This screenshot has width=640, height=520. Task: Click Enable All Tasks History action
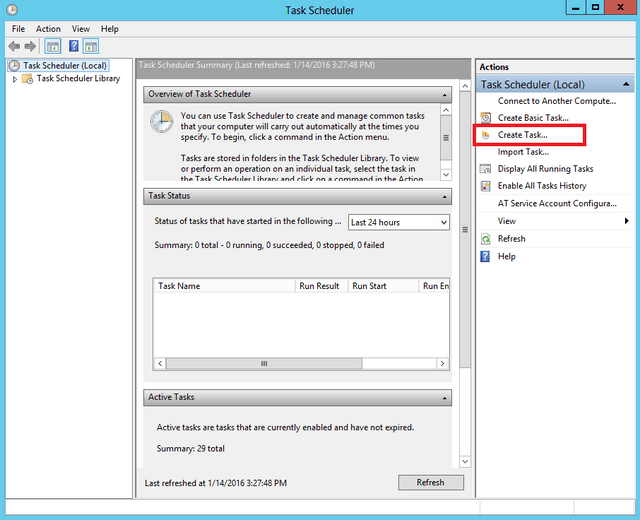tap(542, 186)
